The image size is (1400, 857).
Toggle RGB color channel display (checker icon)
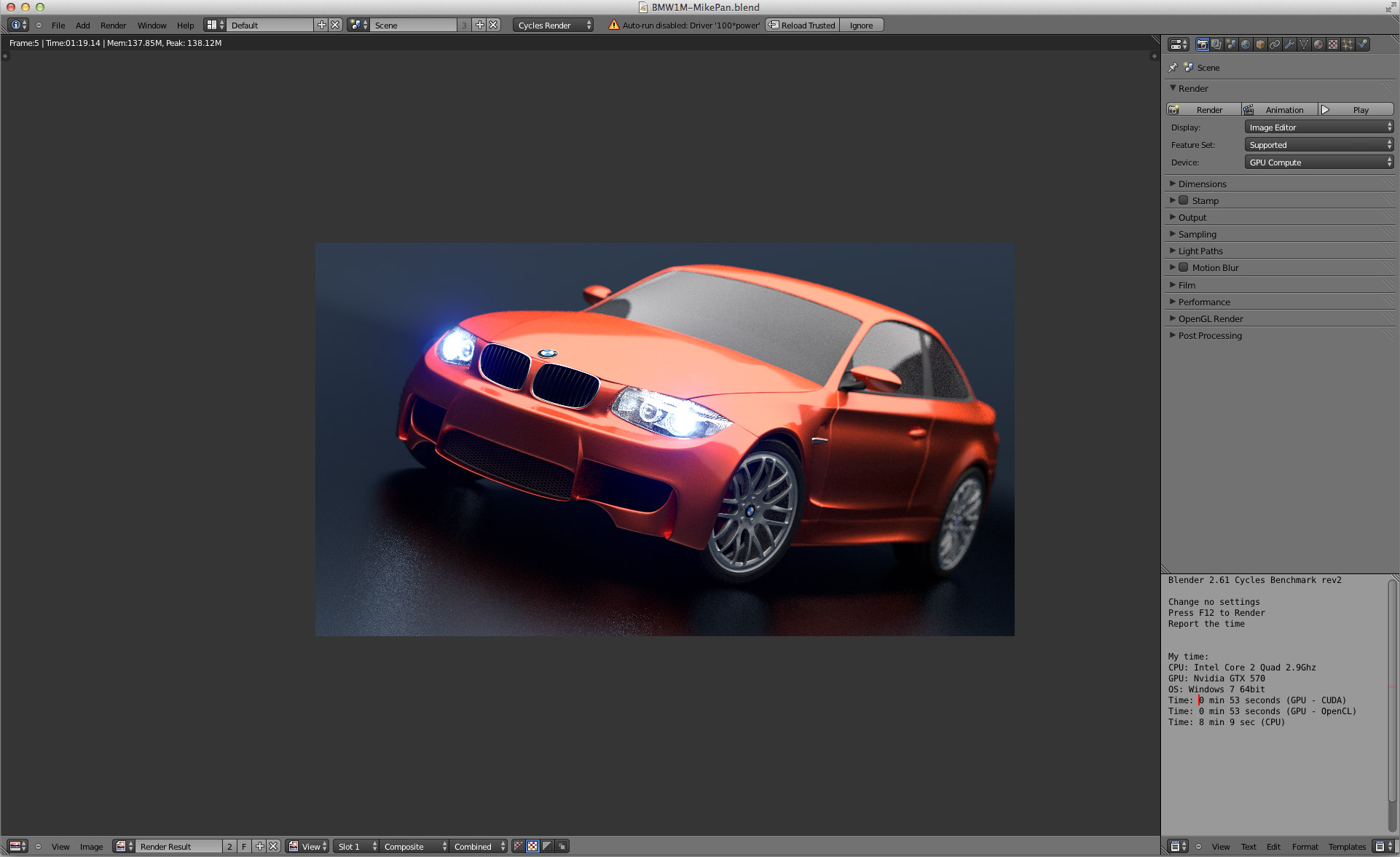tap(532, 846)
